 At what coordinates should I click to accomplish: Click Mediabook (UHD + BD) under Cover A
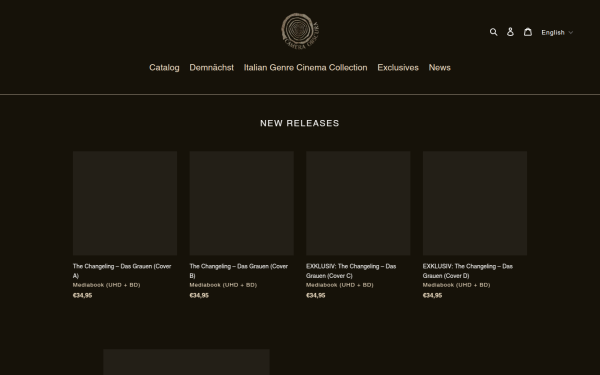106,285
